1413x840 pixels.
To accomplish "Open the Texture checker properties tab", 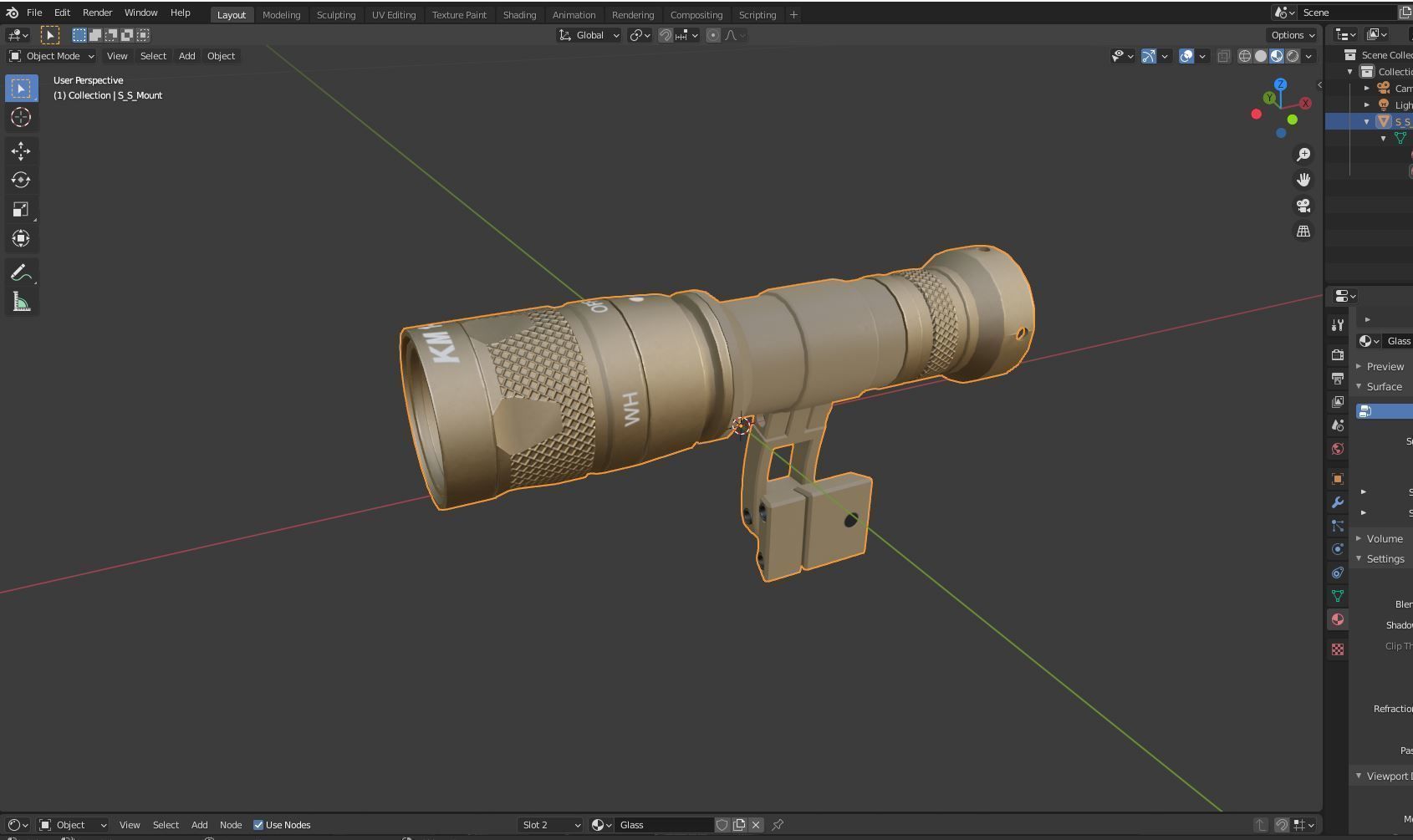I will pos(1338,649).
